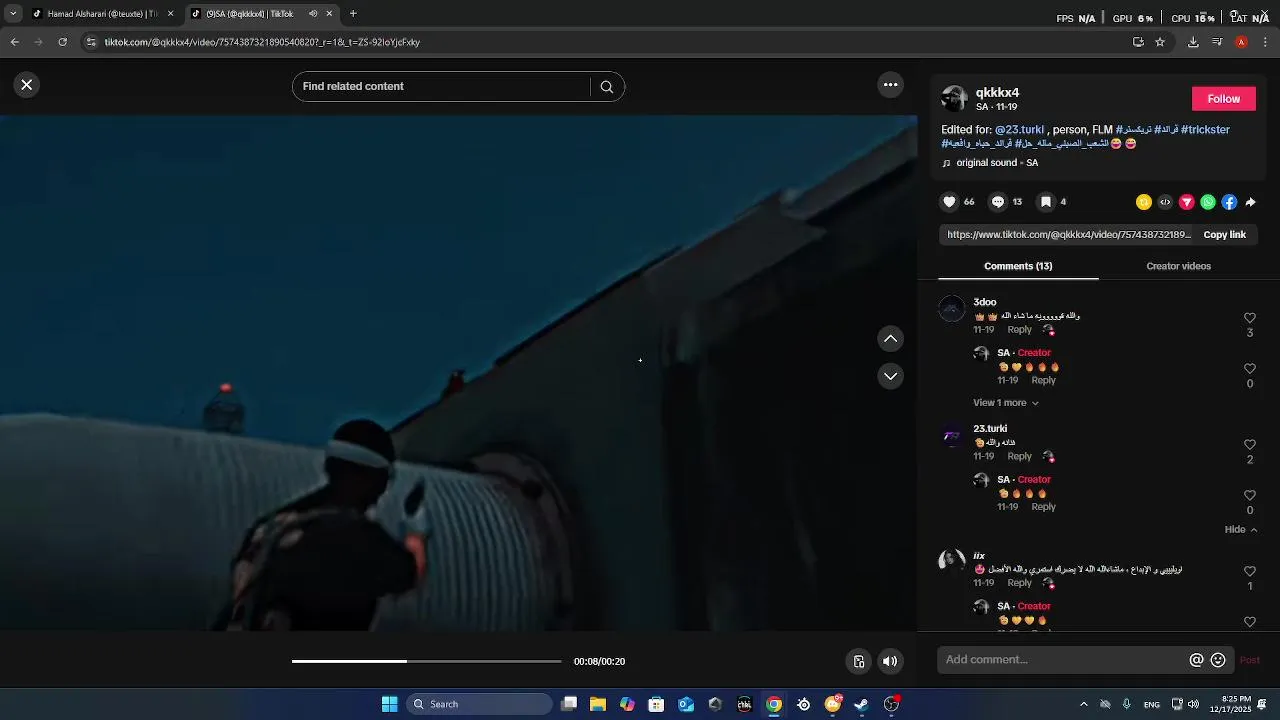Open the three-dot more options menu on the video
Screen dimensions: 1280x720
(x=890, y=85)
